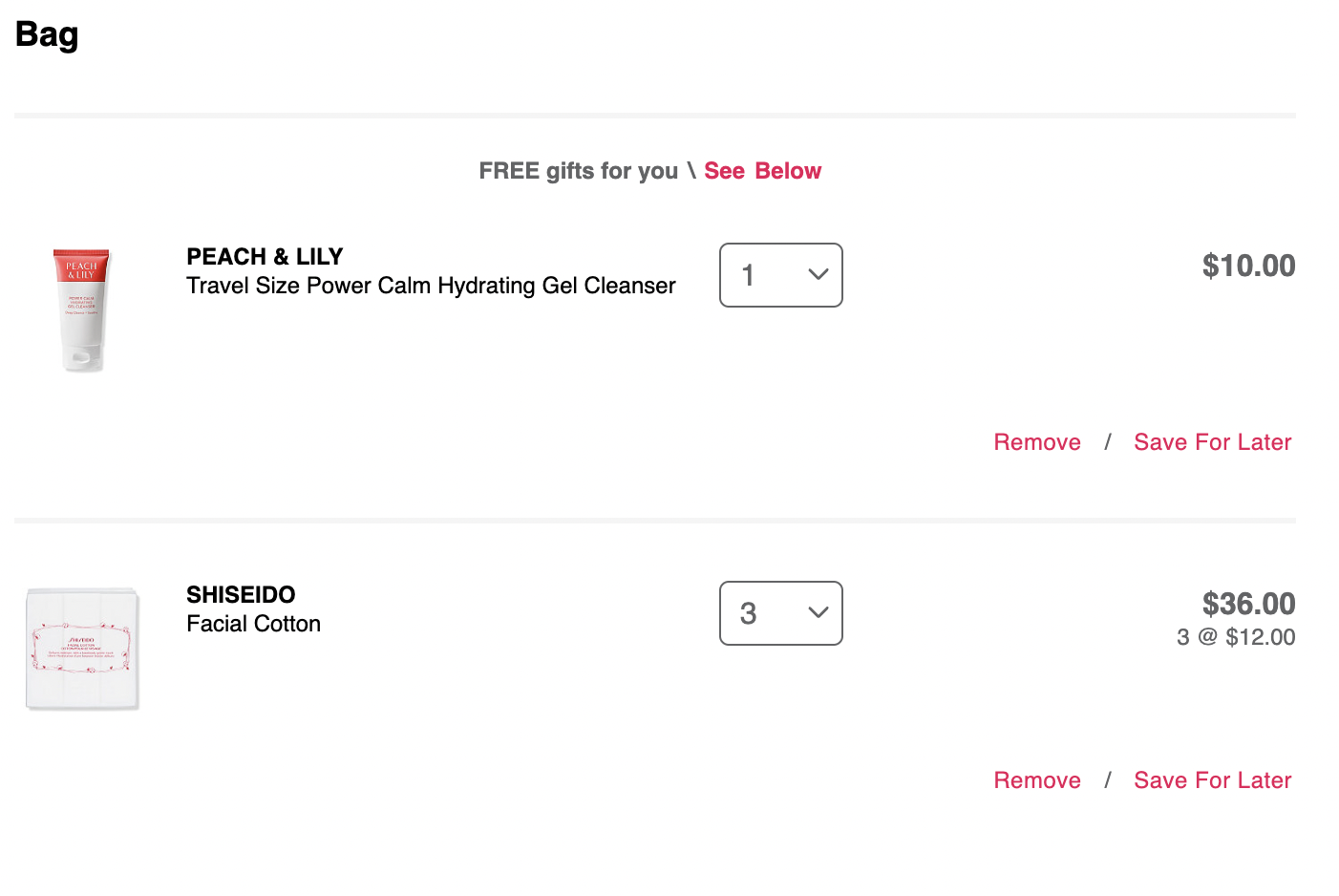Click the PEACH & LILY brand name
The width and height of the screenshot is (1339, 896).
265,257
